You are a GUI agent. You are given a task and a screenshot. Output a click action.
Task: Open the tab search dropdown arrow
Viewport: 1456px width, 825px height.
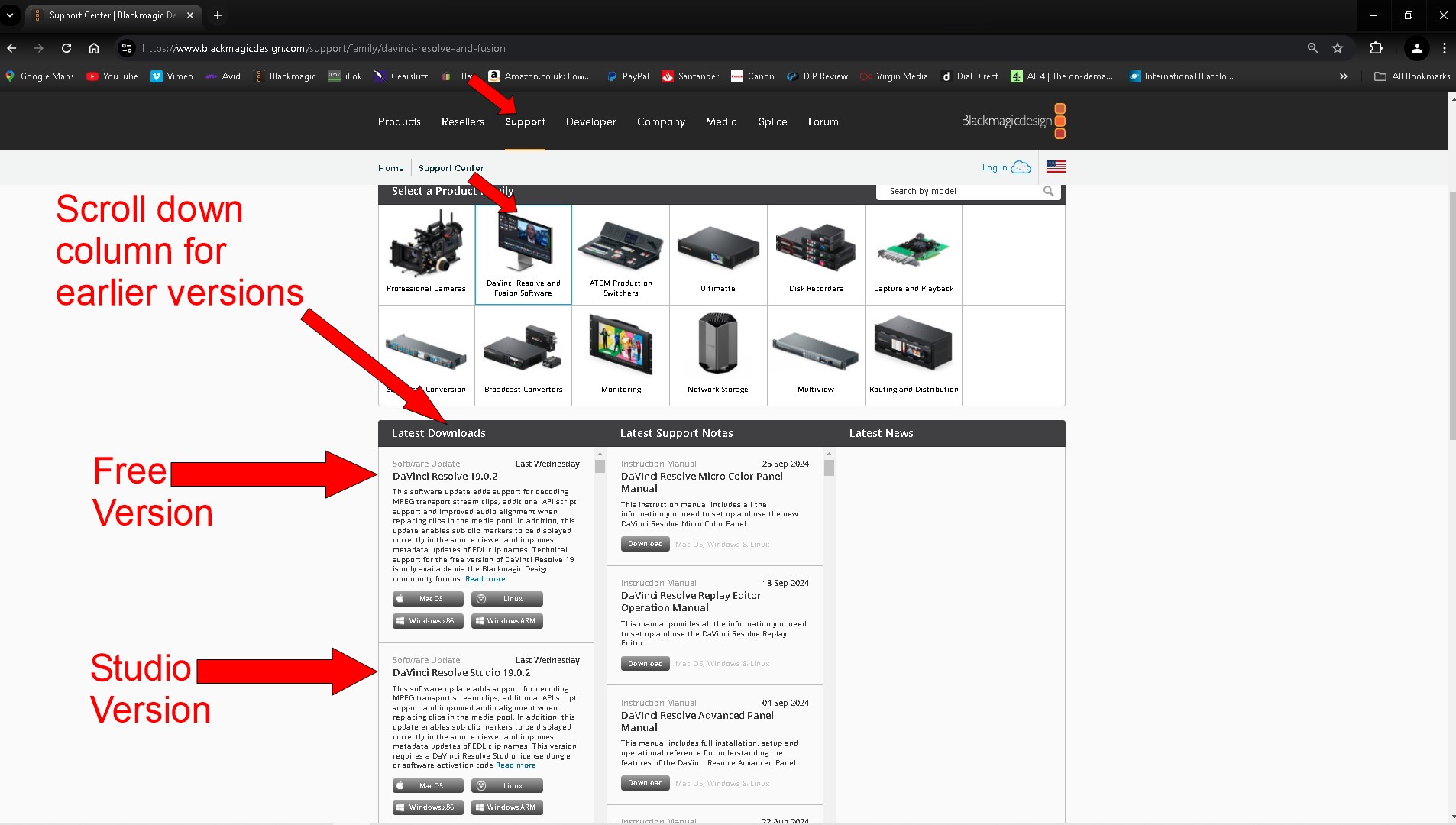click(10, 15)
